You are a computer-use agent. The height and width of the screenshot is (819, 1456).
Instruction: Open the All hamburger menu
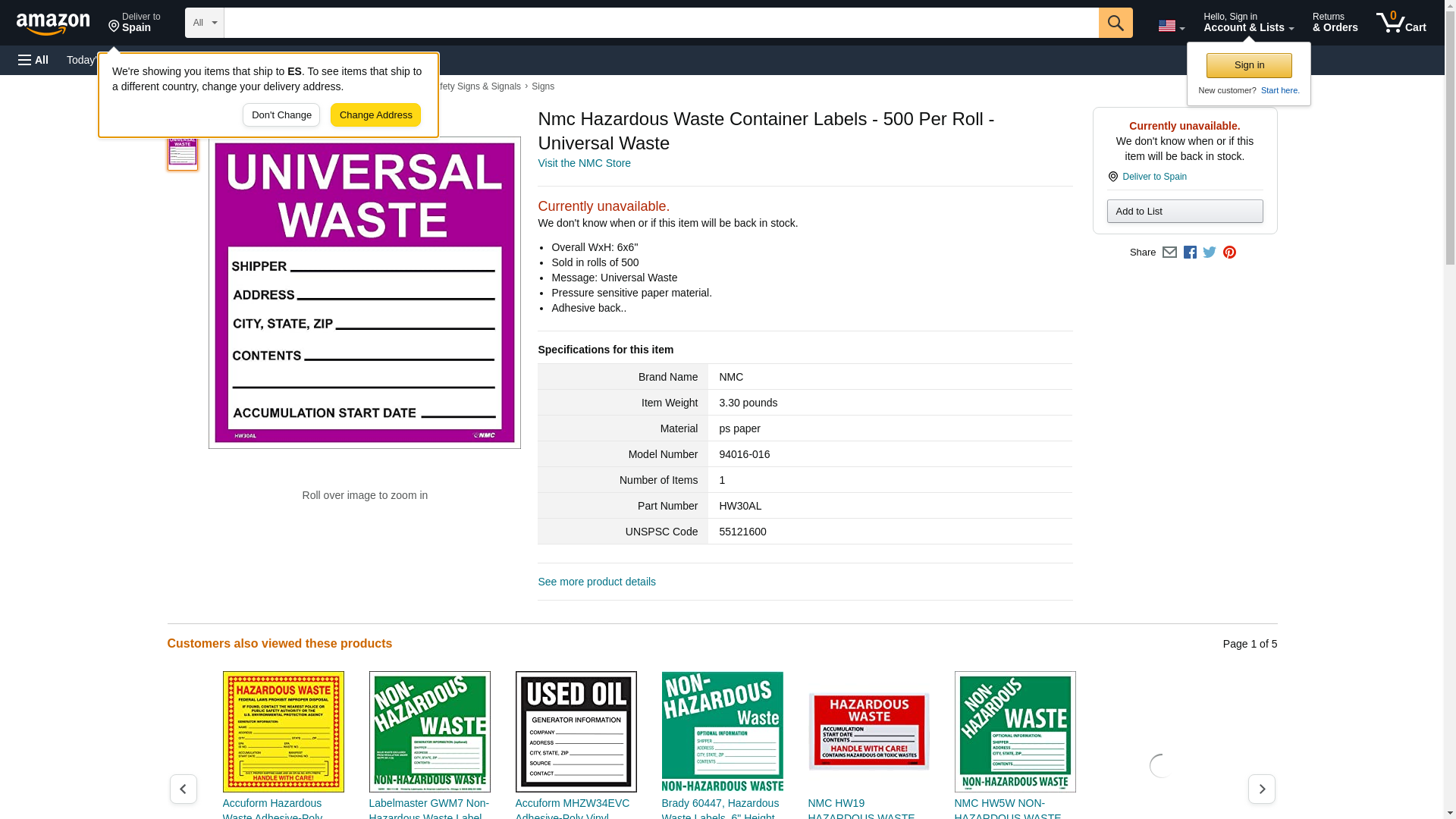click(x=33, y=60)
